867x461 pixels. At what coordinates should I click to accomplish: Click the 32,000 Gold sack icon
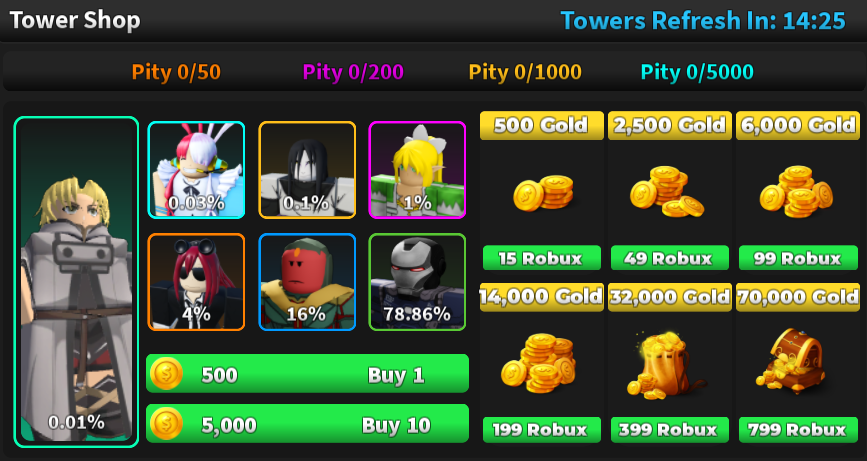[x=667, y=365]
